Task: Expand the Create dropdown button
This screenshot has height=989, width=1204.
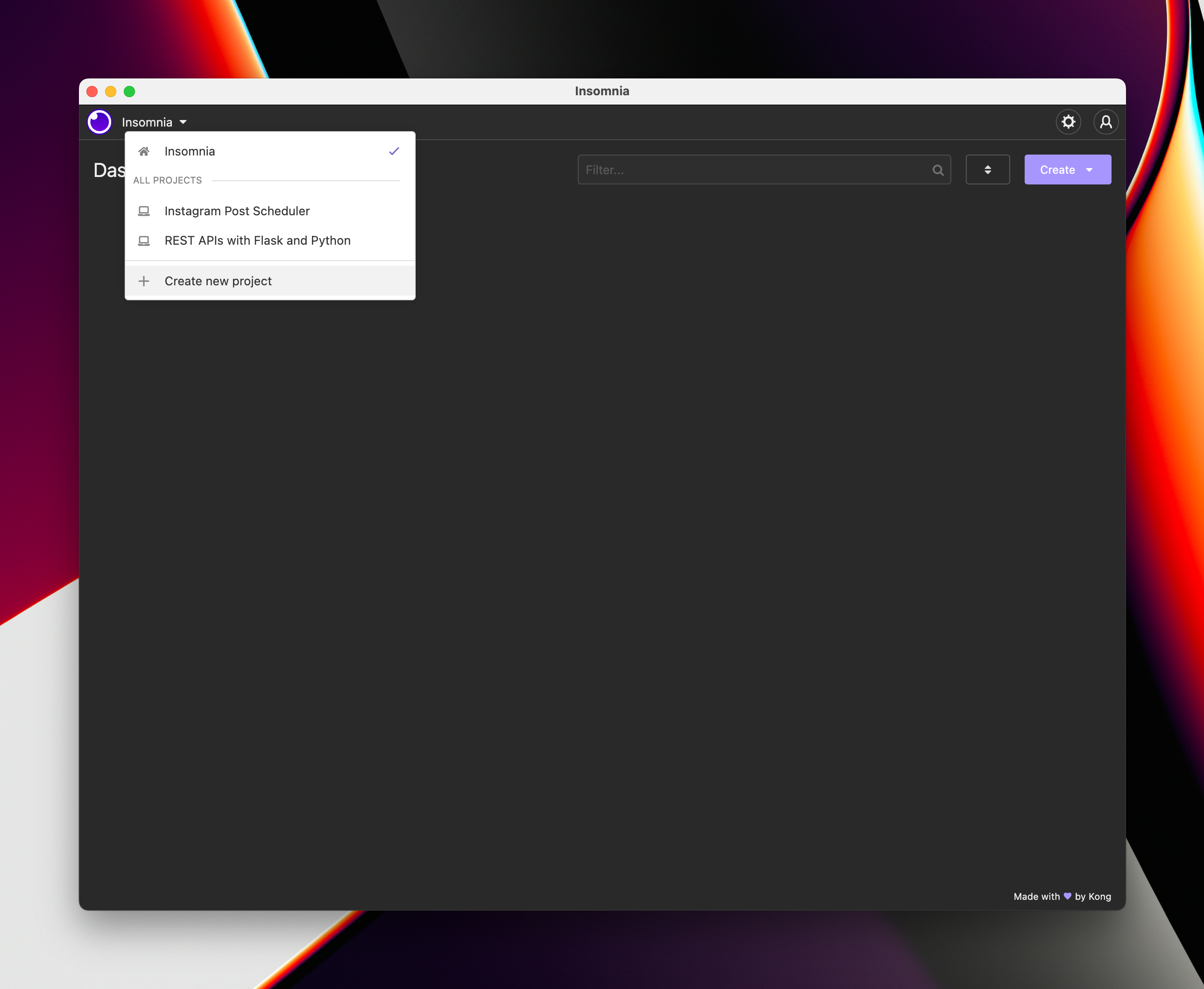Action: click(x=1067, y=170)
